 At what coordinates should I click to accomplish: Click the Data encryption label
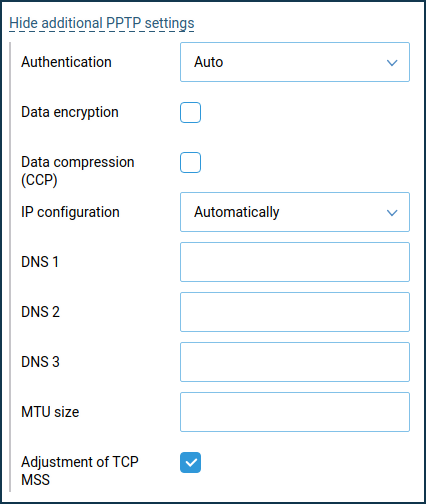[70, 112]
